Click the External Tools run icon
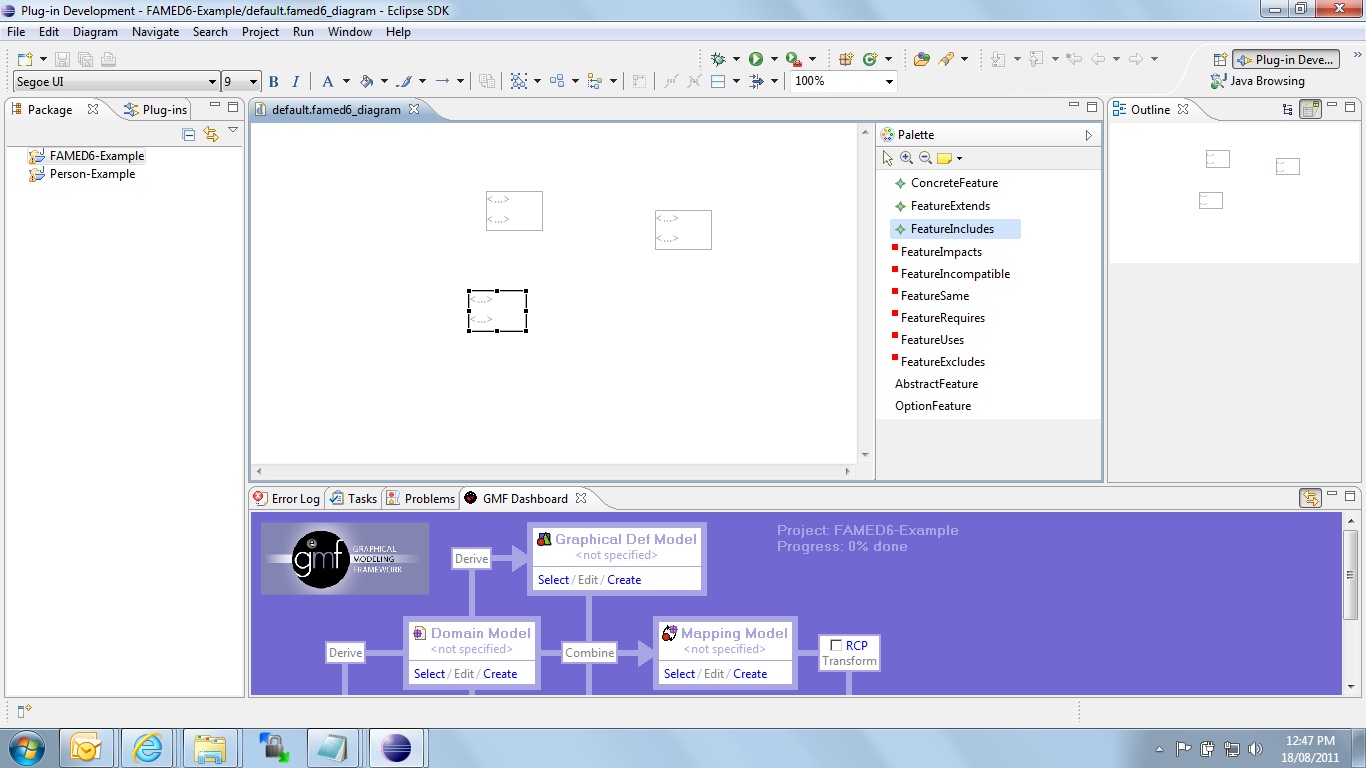This screenshot has width=1366, height=768. [x=793, y=59]
